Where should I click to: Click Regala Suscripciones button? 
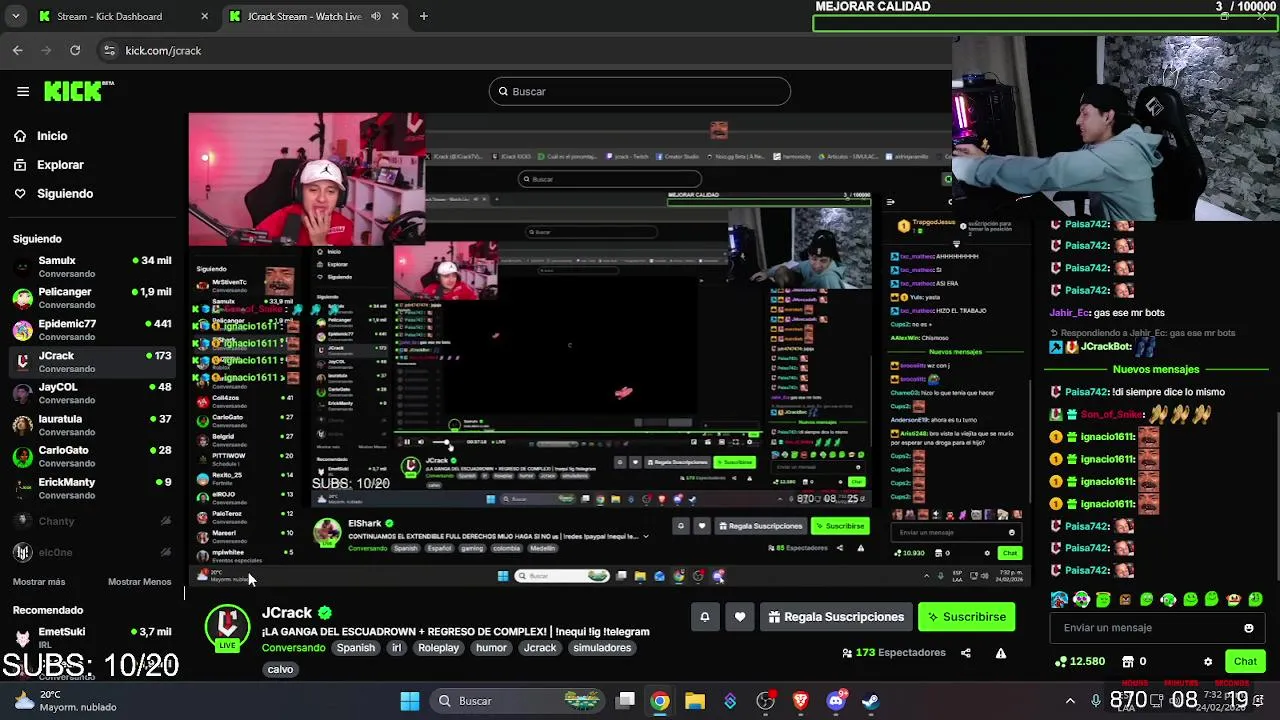pos(835,617)
